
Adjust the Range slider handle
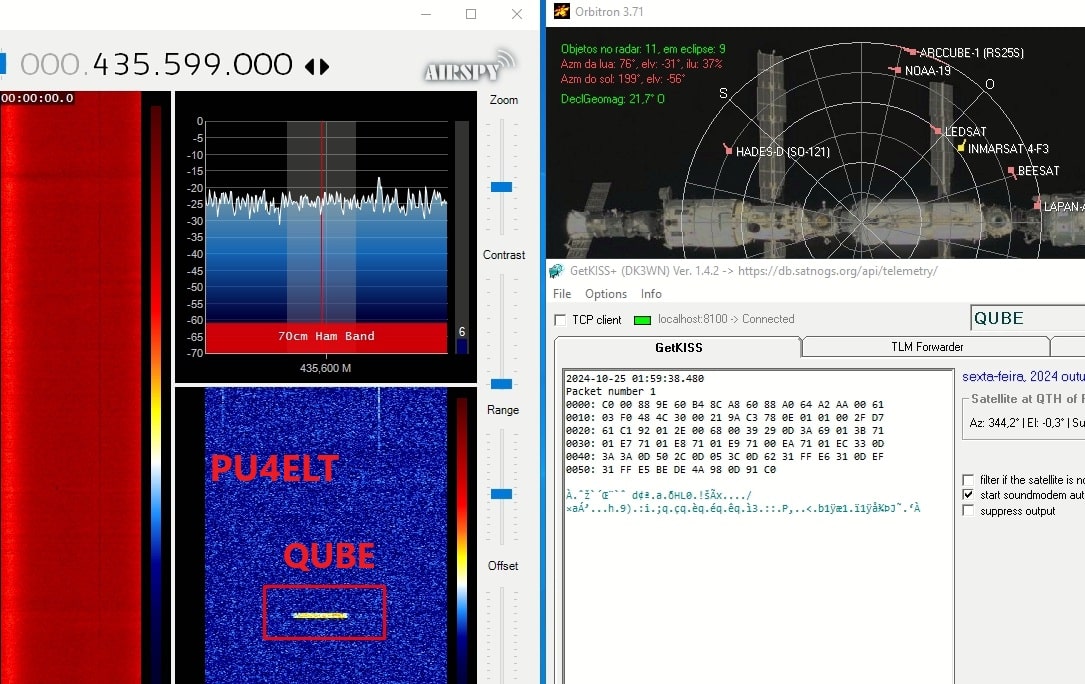click(x=502, y=494)
